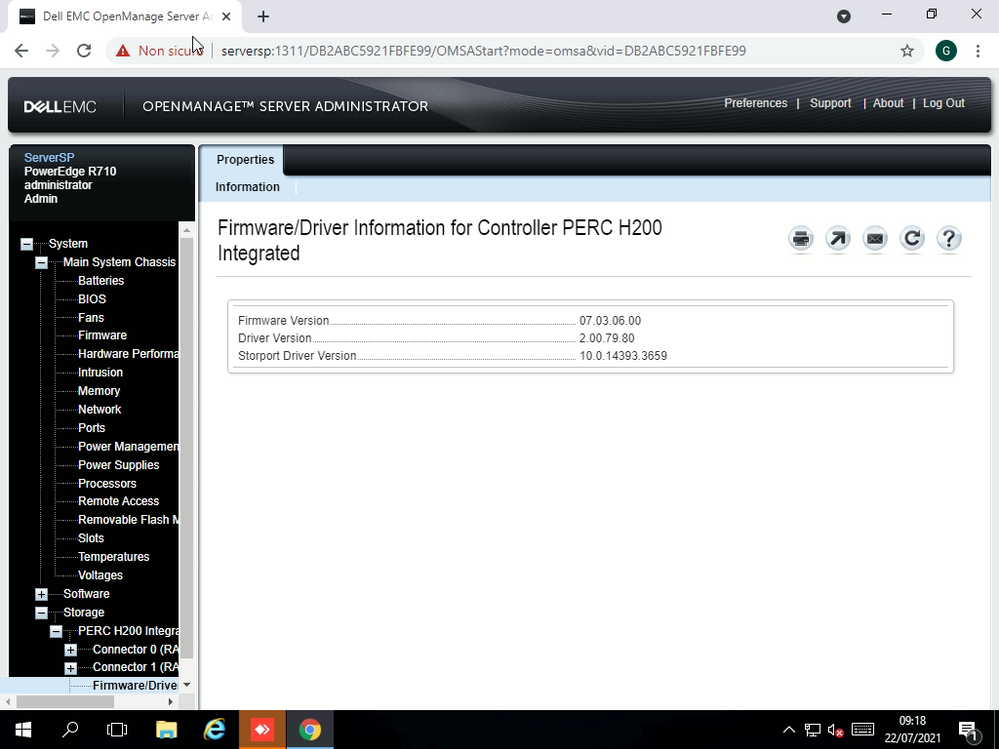Screen dimensions: 999x749
Task: Select Processors tree item
Action: (107, 484)
